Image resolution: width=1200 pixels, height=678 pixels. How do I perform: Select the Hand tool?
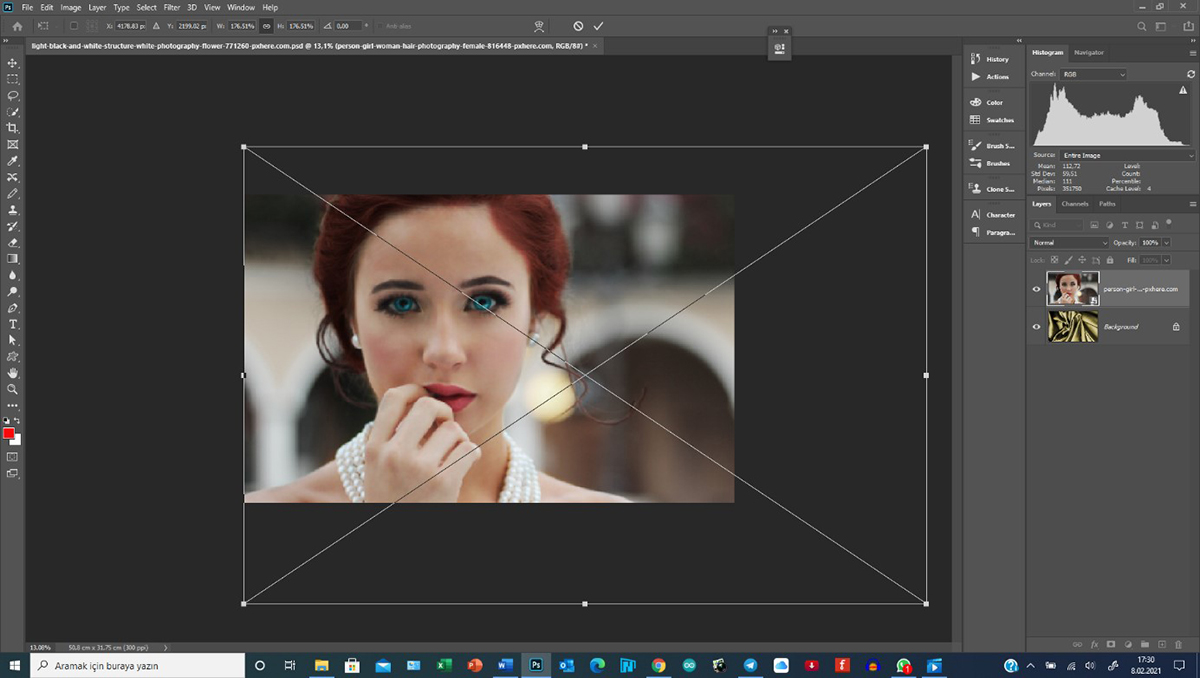(x=13, y=372)
